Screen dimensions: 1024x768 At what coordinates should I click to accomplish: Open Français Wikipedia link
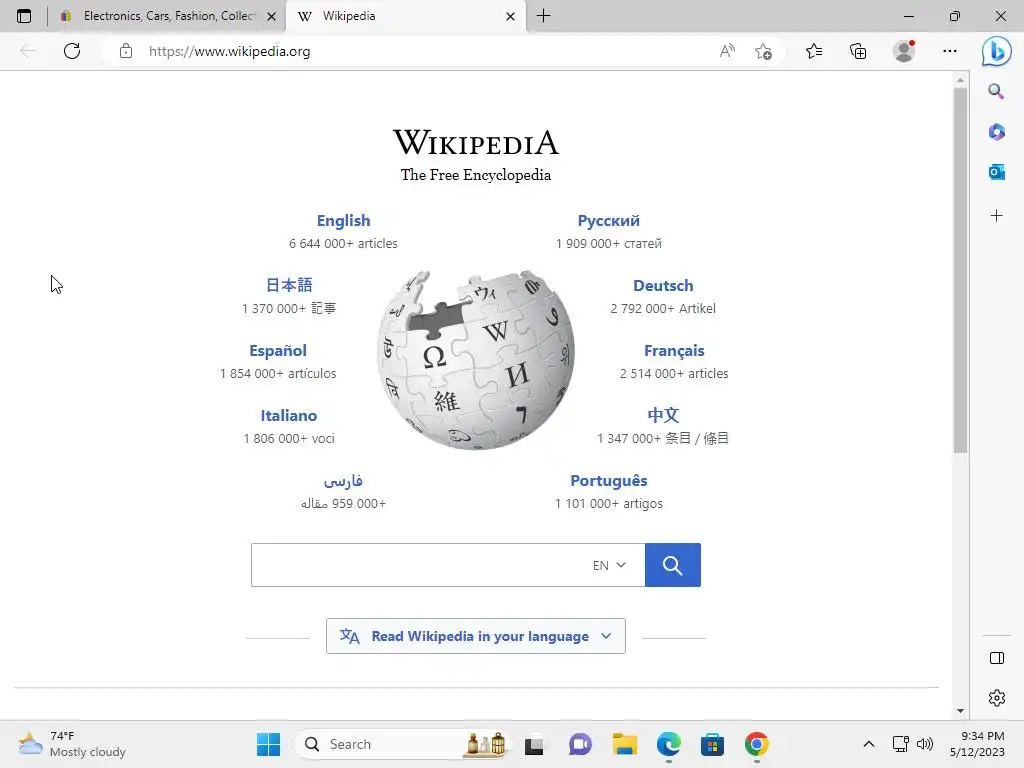[x=674, y=351]
